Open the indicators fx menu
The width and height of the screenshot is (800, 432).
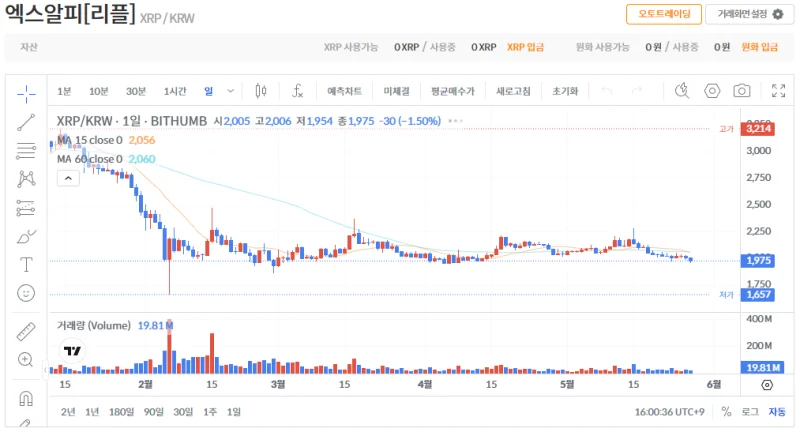[x=297, y=91]
